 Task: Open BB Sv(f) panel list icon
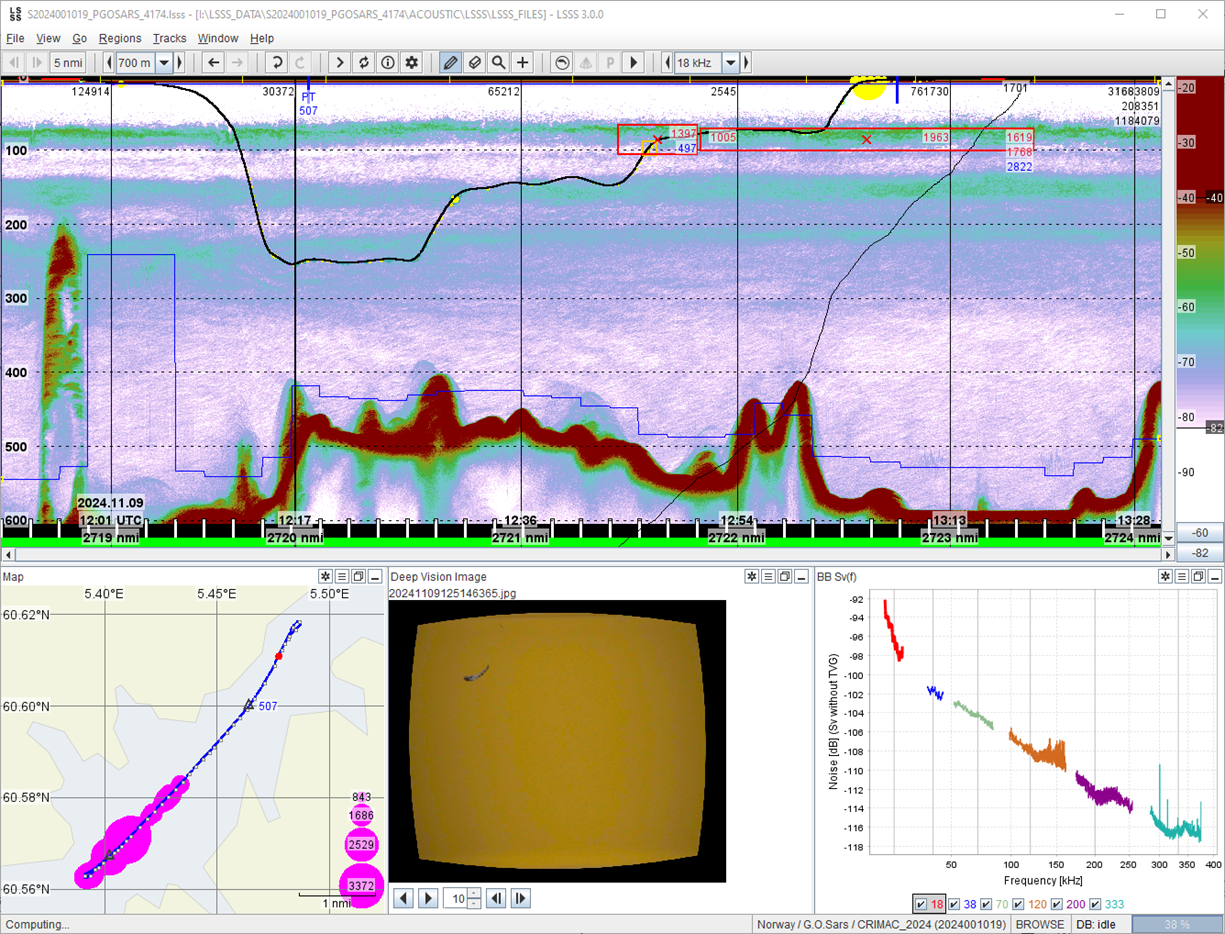tap(1182, 577)
